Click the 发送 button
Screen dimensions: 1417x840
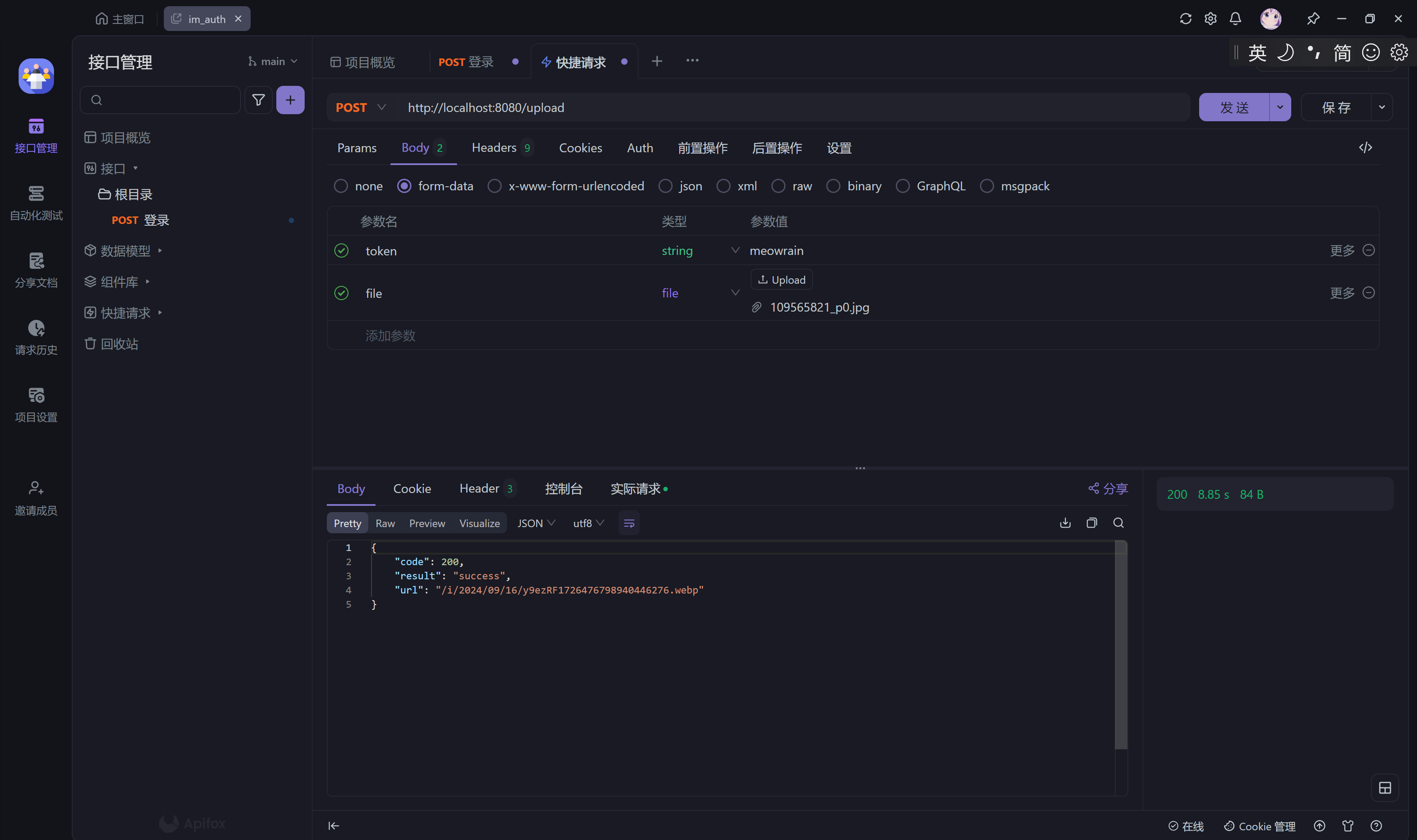tap(1234, 108)
